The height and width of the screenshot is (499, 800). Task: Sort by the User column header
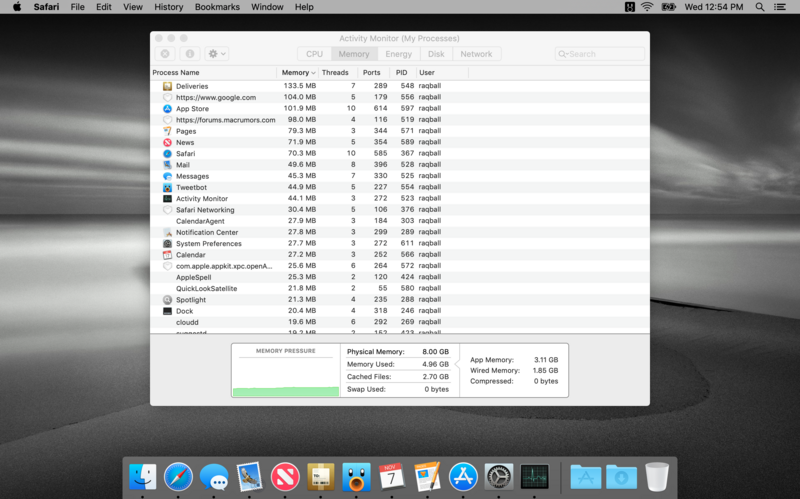[442, 72]
